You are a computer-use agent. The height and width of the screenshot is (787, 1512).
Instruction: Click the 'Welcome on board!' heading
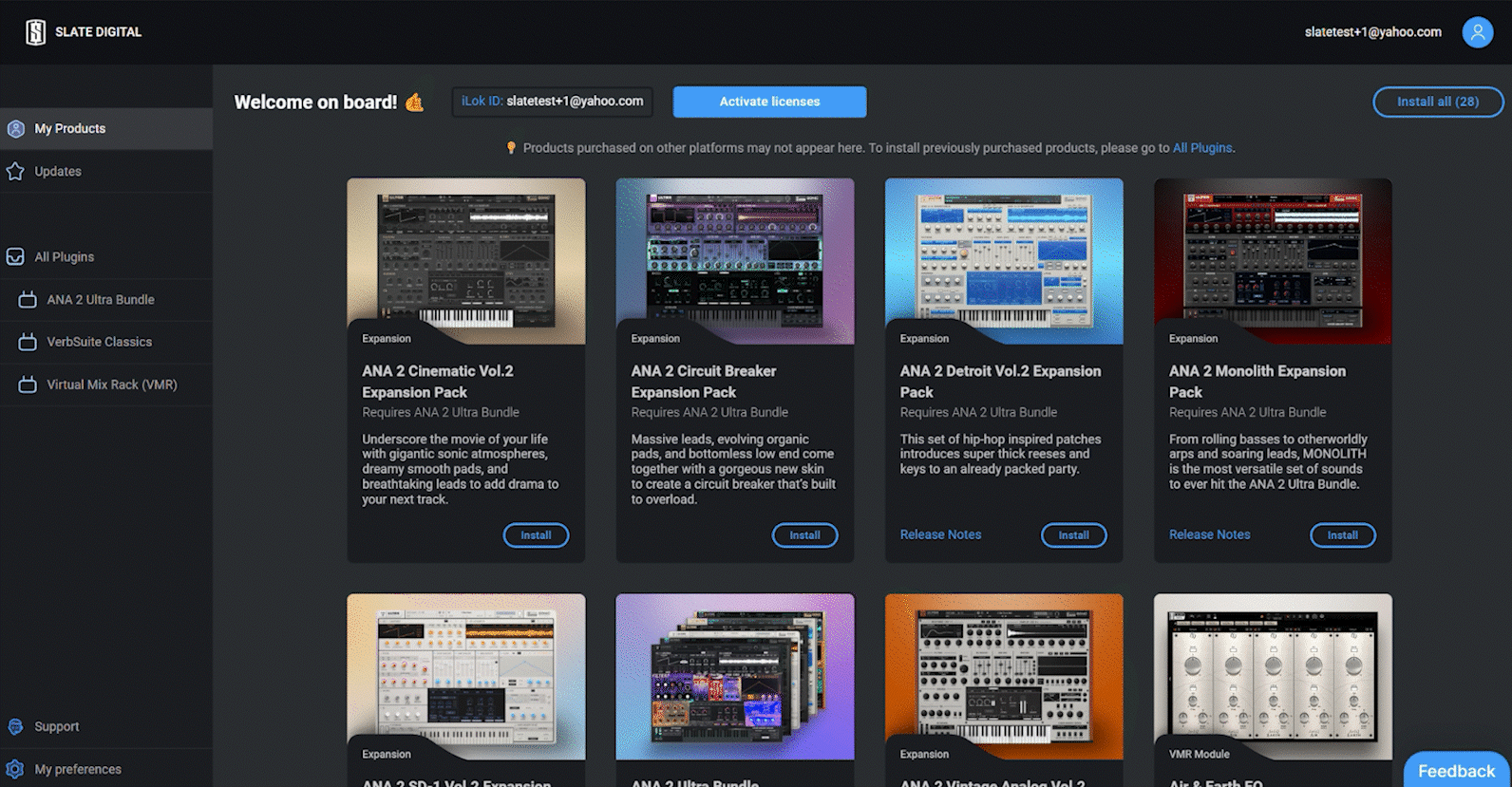(x=315, y=103)
